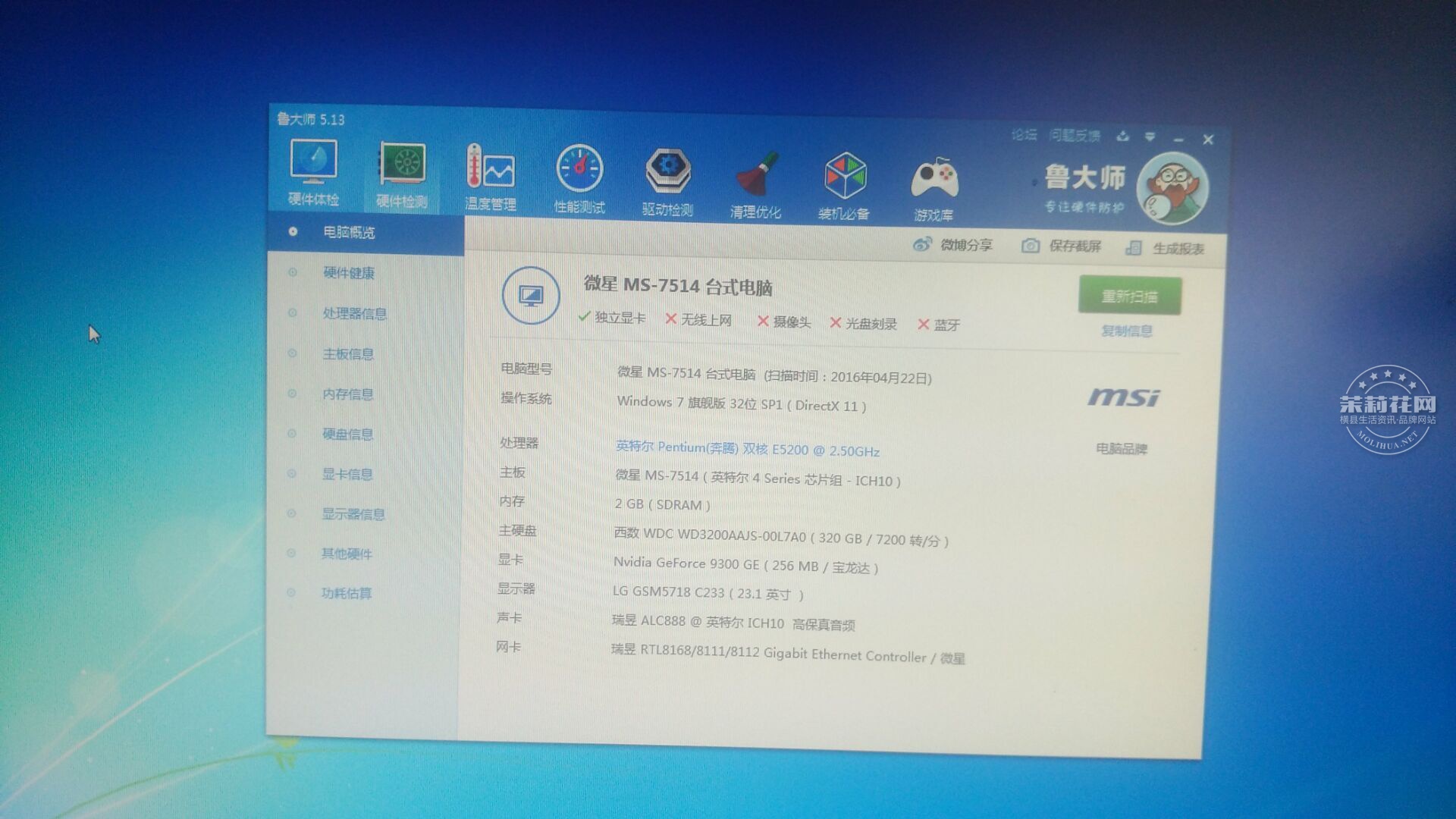Image resolution: width=1456 pixels, height=819 pixels.
Task: Click the 独立显卡 feature indicator
Action: (x=612, y=318)
